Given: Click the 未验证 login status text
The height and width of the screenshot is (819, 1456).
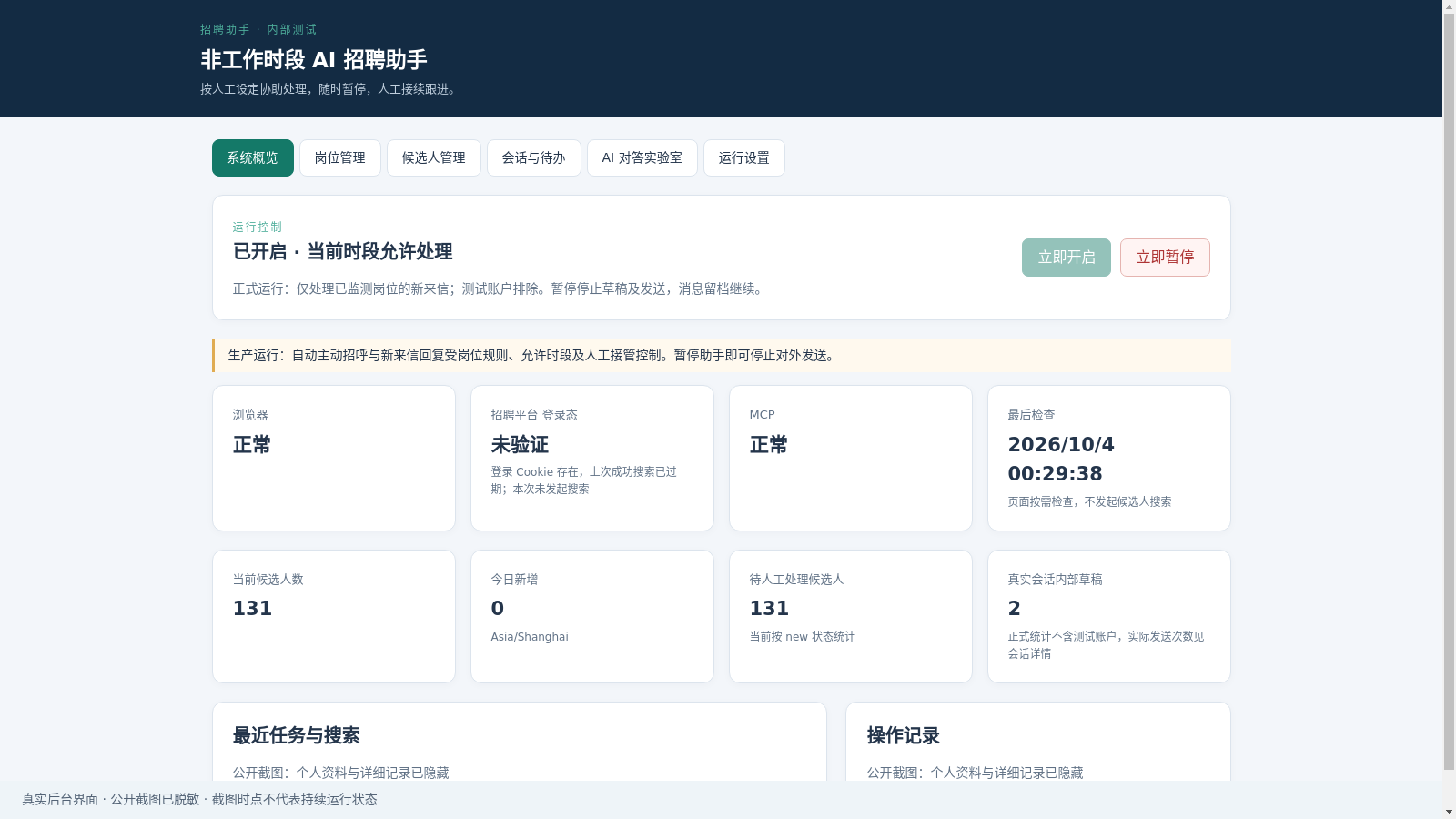Looking at the screenshot, I should tap(520, 445).
